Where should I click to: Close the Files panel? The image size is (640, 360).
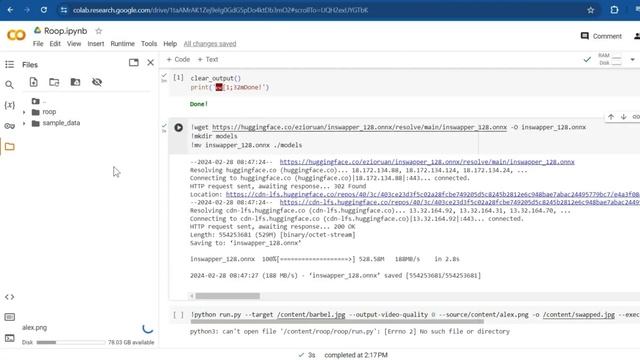[151, 62]
